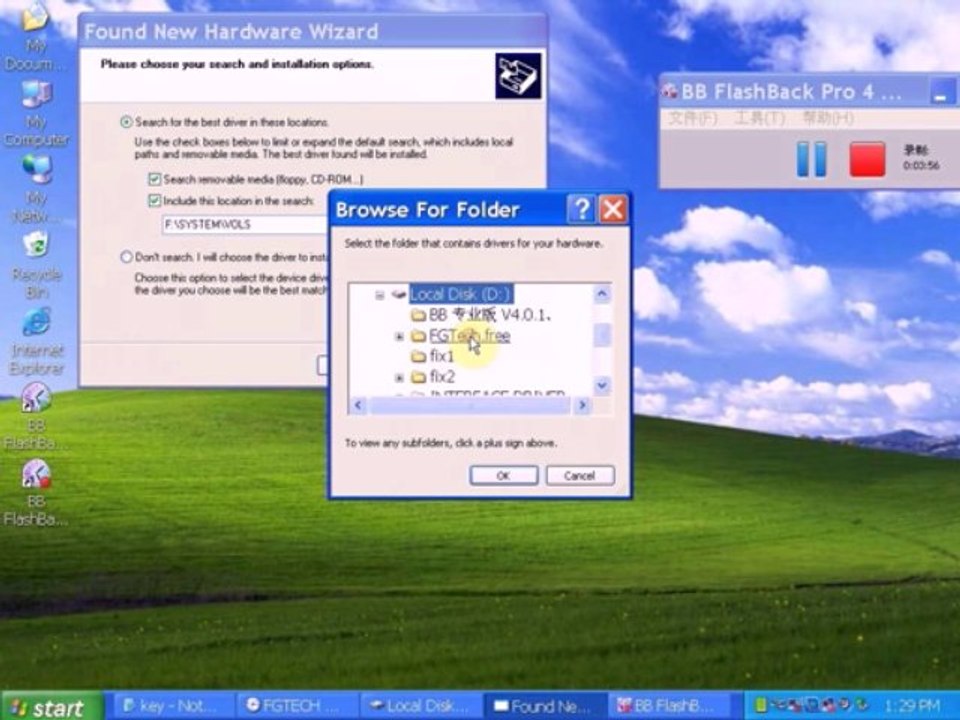This screenshot has height=720, width=960.
Task: Click the 1:29 PM system clock
Action: 912,707
